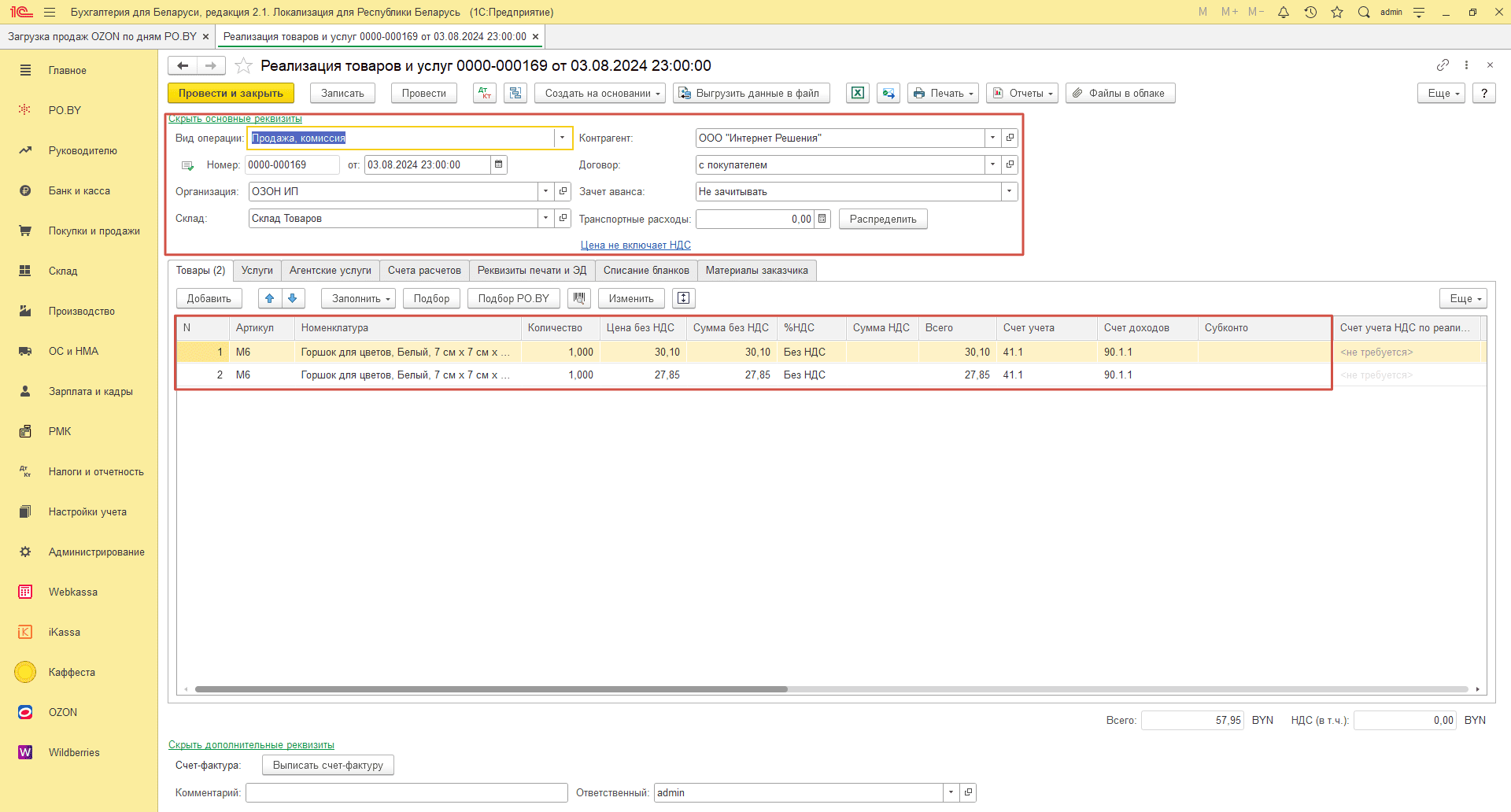
Task: Click the horizontal scrollbar of goods table
Action: (491, 689)
